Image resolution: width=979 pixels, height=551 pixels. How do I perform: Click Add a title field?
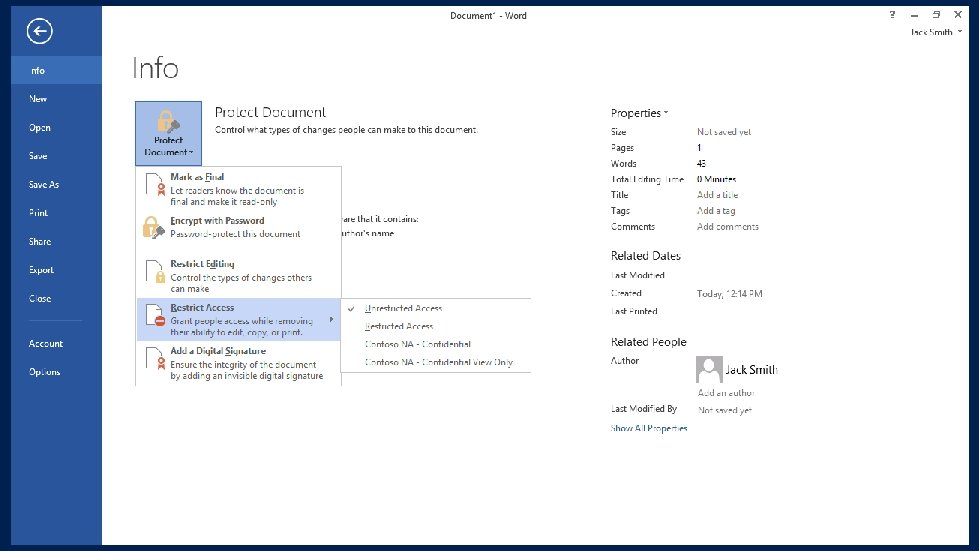point(717,195)
